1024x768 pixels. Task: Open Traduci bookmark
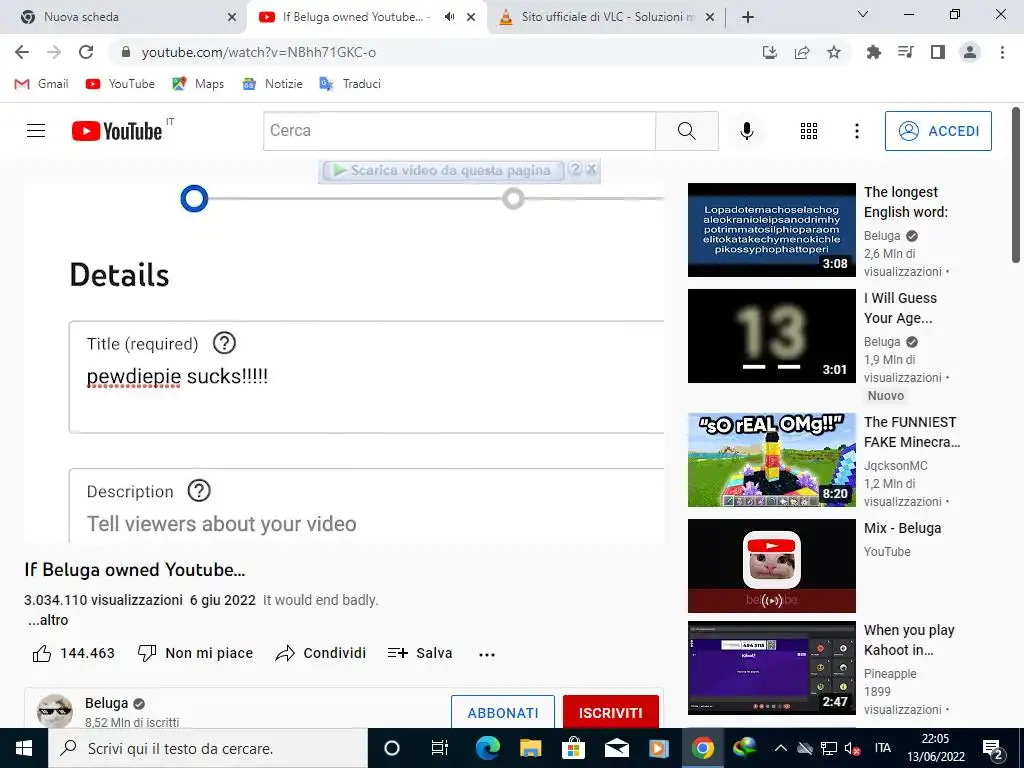point(350,84)
